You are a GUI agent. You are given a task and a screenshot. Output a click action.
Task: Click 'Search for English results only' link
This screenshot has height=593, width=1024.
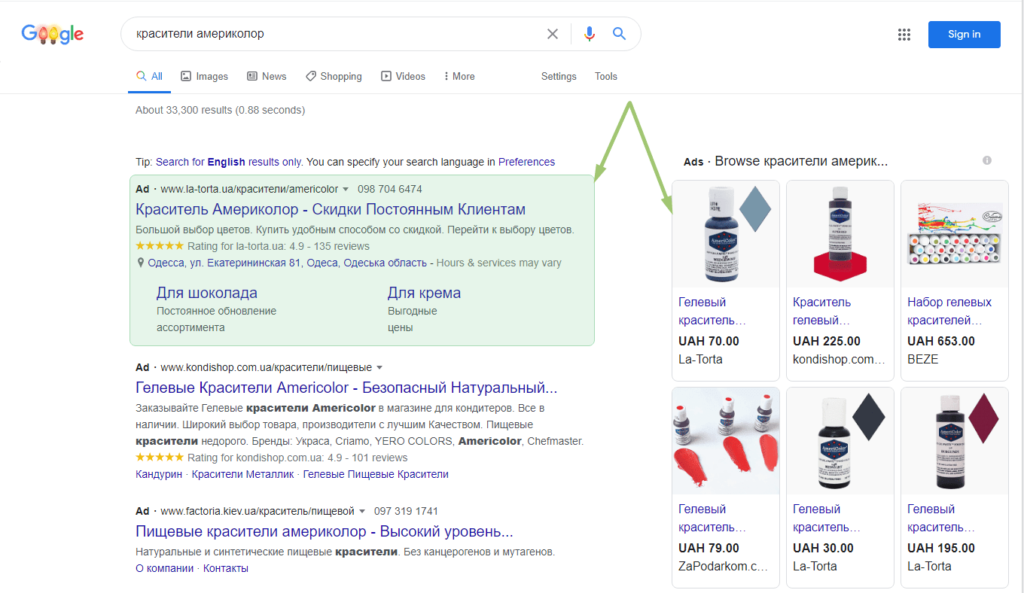(x=229, y=162)
